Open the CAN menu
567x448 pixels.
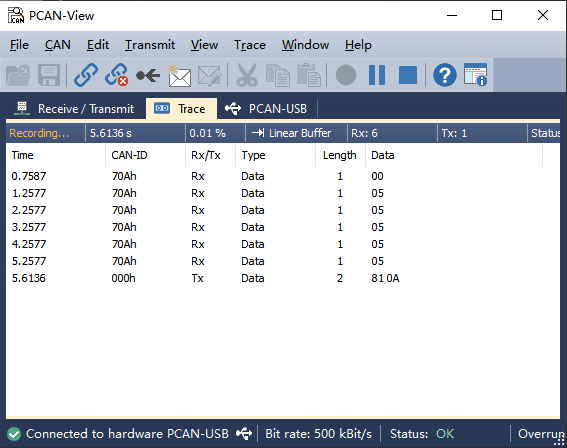tap(57, 45)
